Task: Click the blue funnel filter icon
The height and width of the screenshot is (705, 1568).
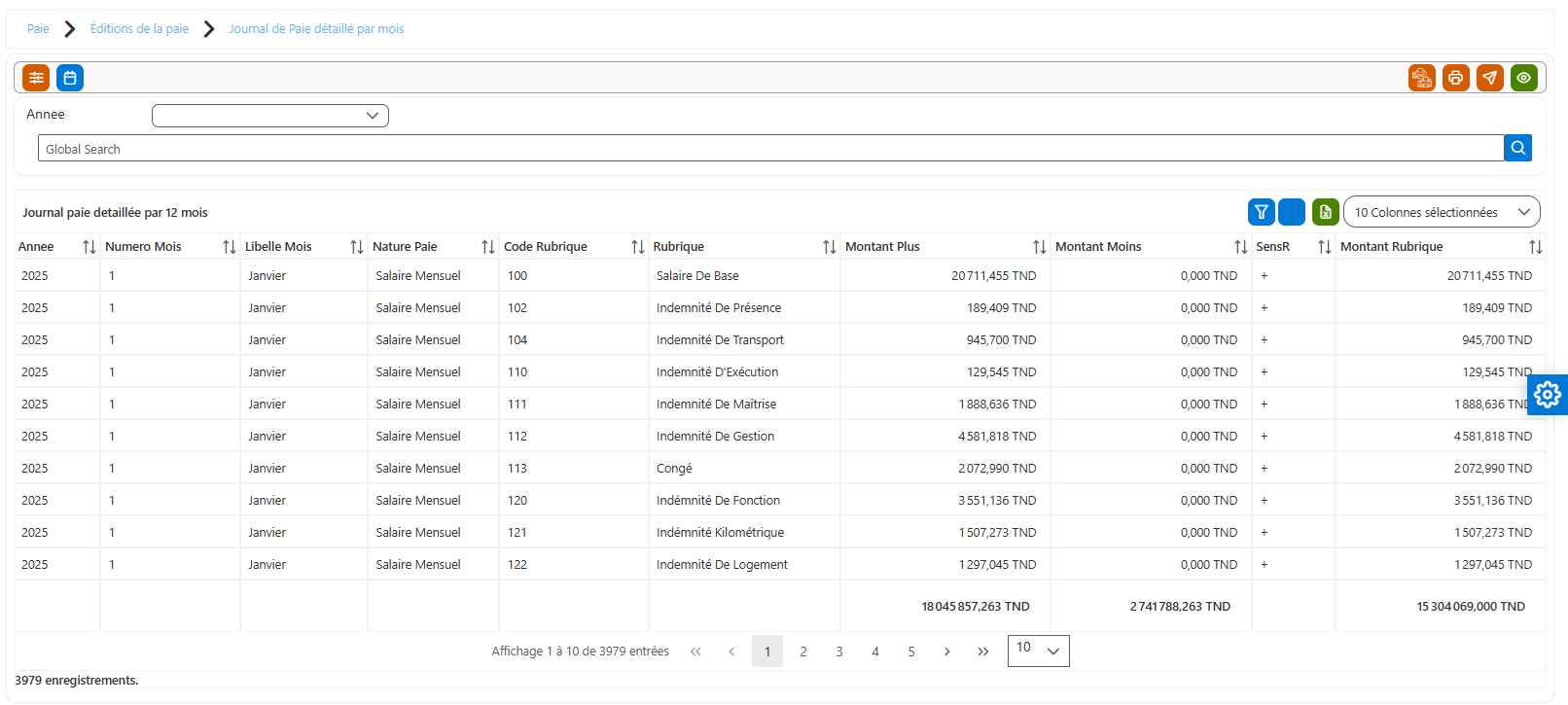Action: coord(1262,212)
